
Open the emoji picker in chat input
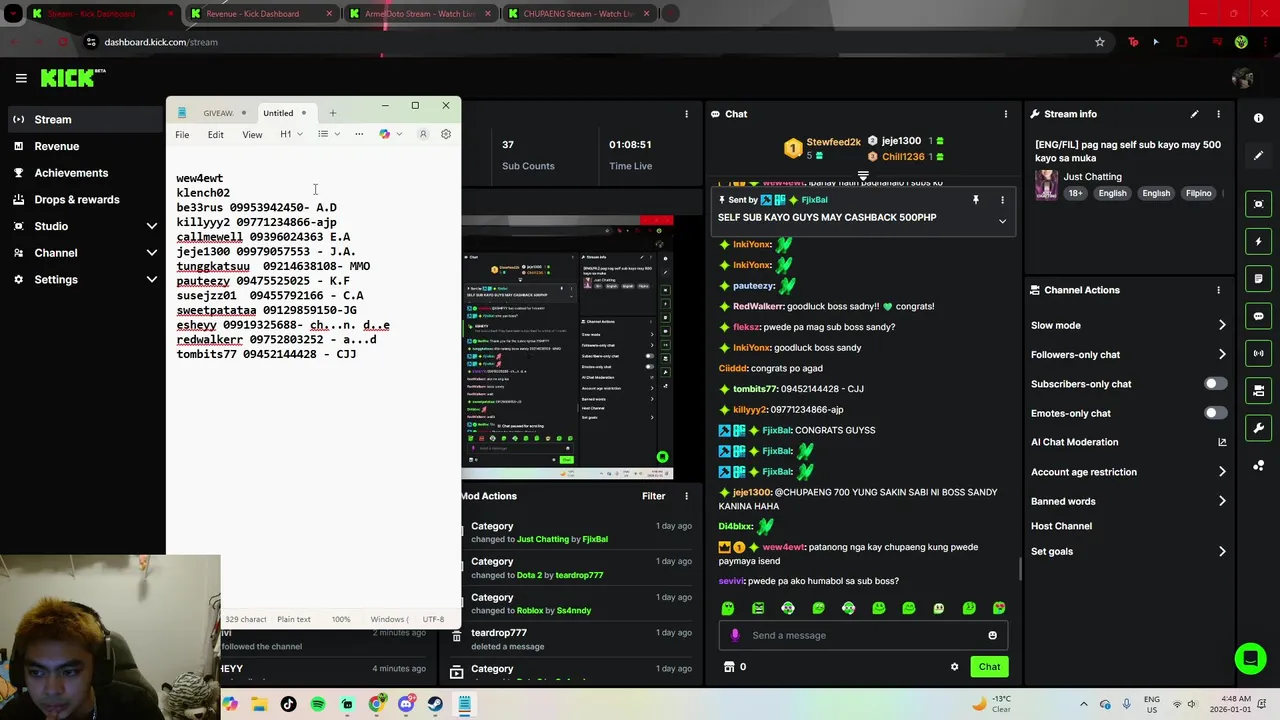[992, 635]
